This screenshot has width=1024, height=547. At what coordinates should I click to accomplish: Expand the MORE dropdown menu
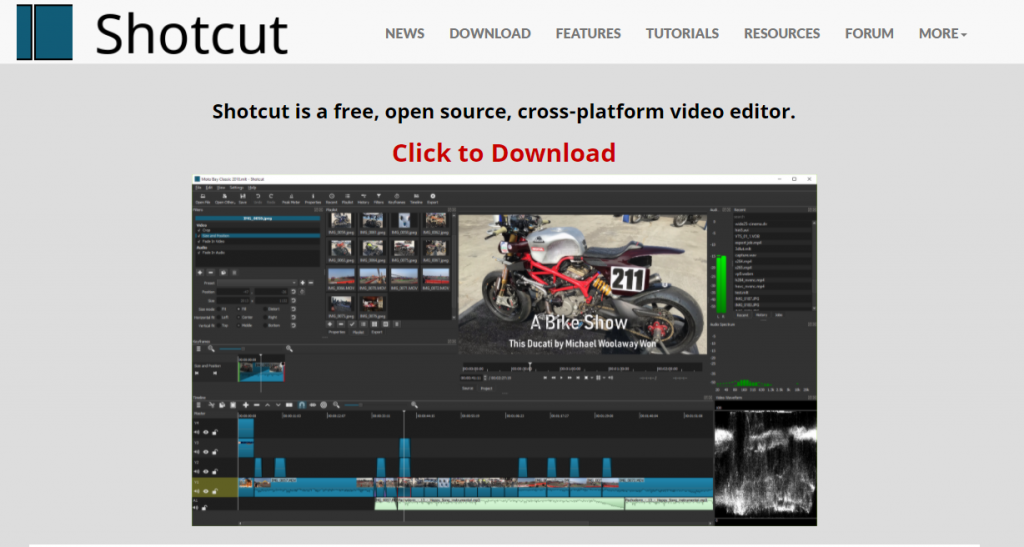coord(942,33)
